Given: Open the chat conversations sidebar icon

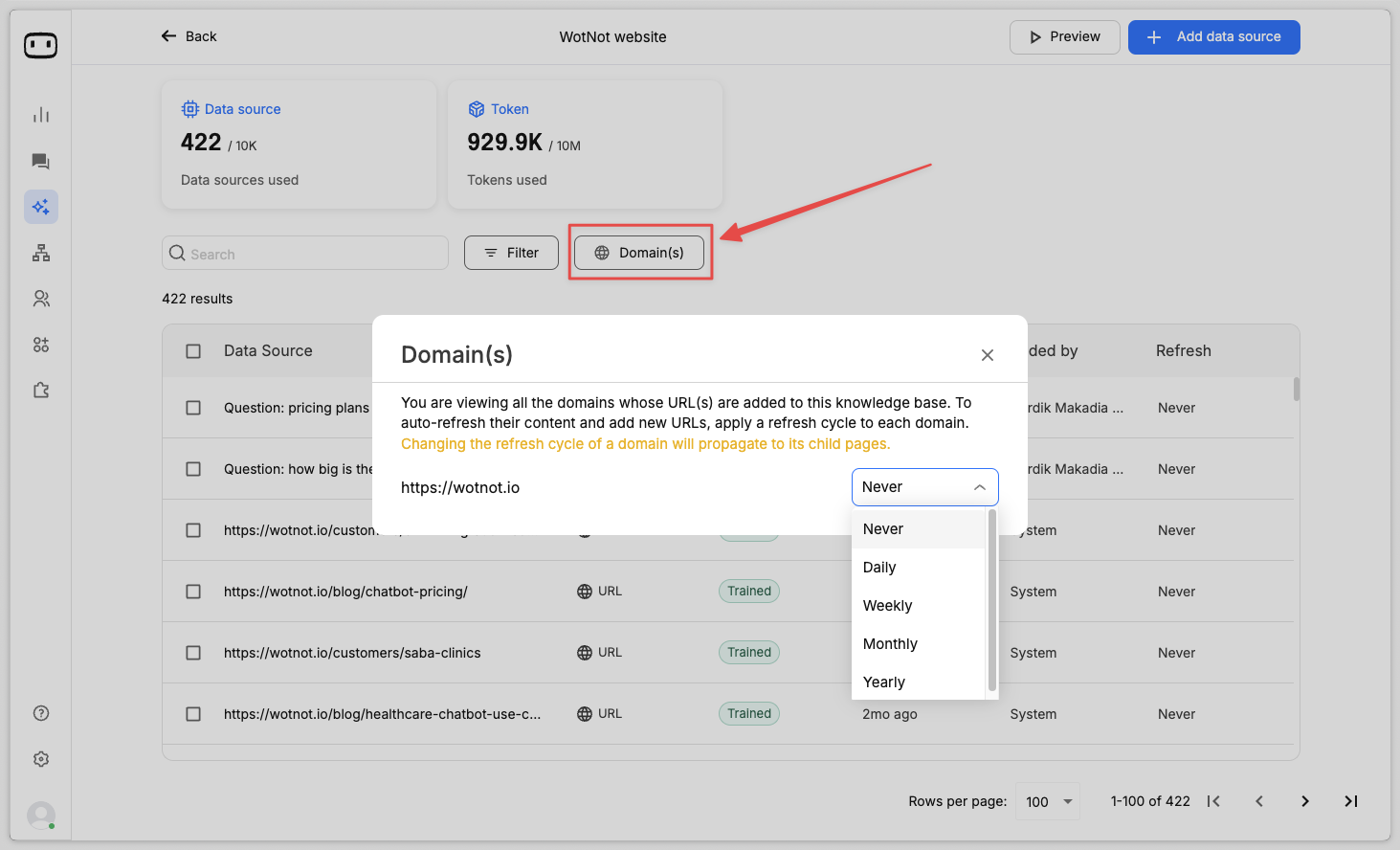Looking at the screenshot, I should (41, 162).
